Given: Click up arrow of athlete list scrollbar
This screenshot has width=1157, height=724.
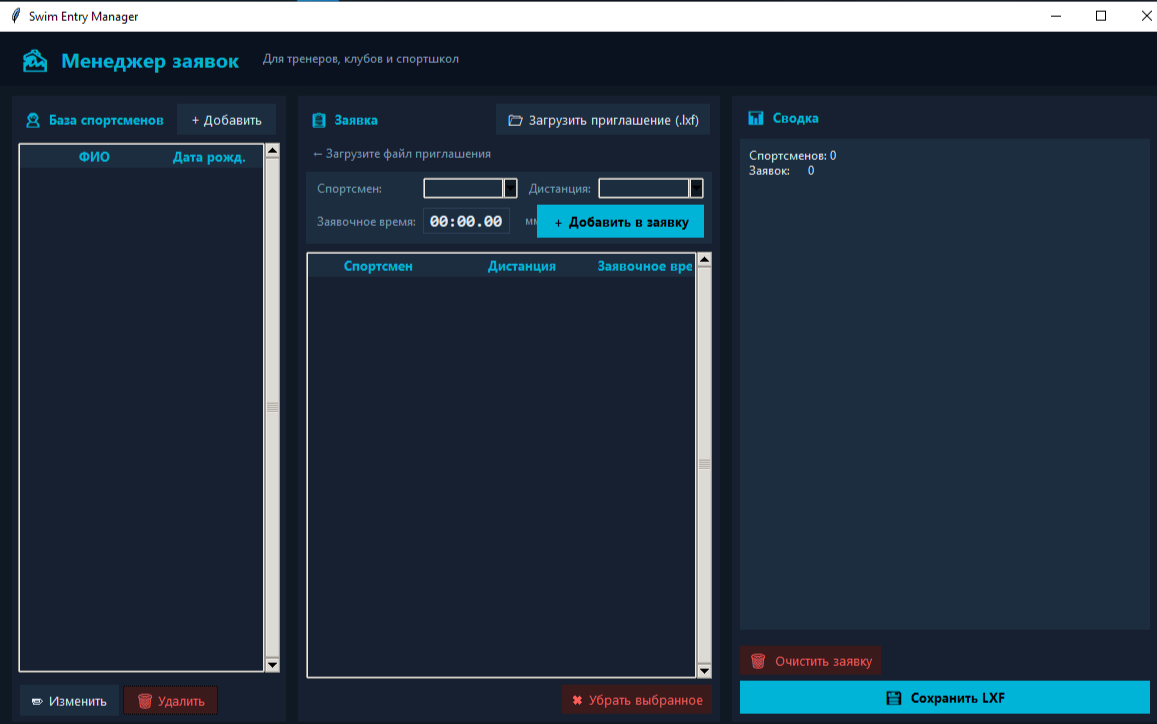Looking at the screenshot, I should pyautogui.click(x=272, y=151).
